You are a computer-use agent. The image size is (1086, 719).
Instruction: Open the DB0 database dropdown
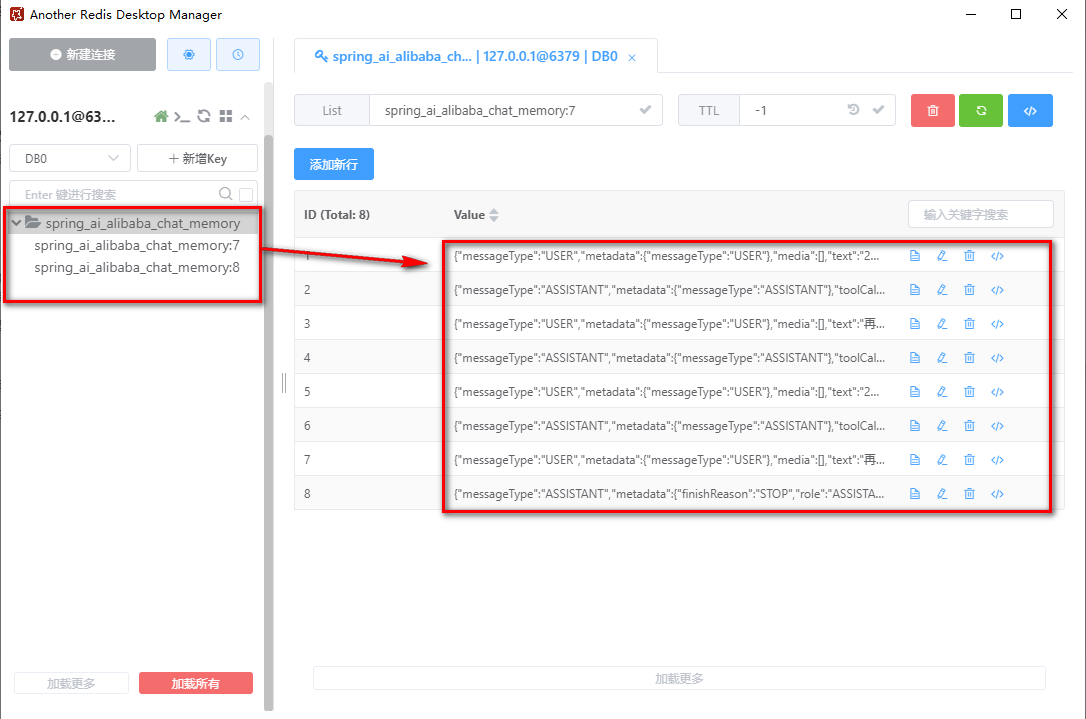point(70,159)
